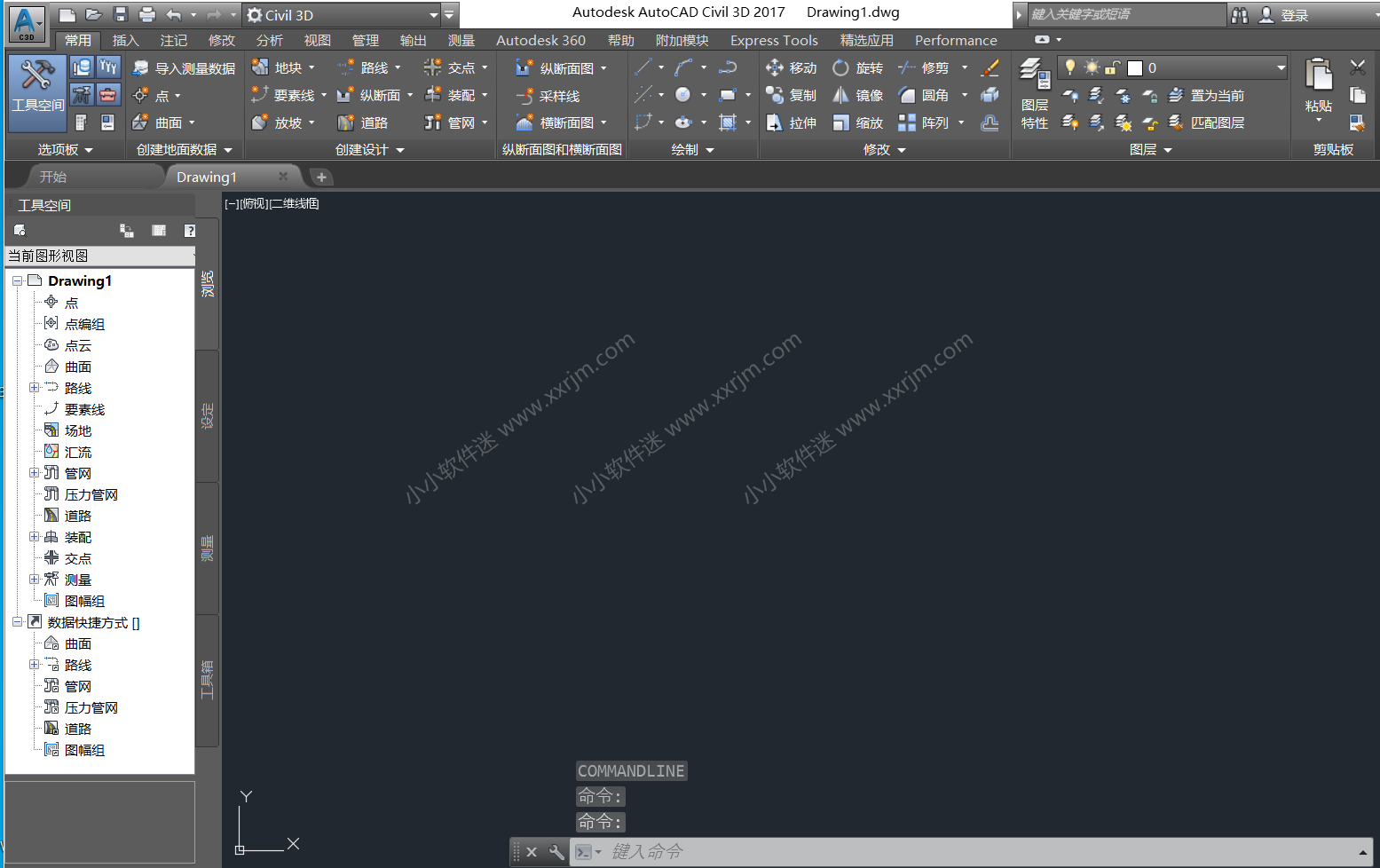Click Import Survey Data (导入测量数据)
Image resolution: width=1380 pixels, height=868 pixels.
(184, 68)
